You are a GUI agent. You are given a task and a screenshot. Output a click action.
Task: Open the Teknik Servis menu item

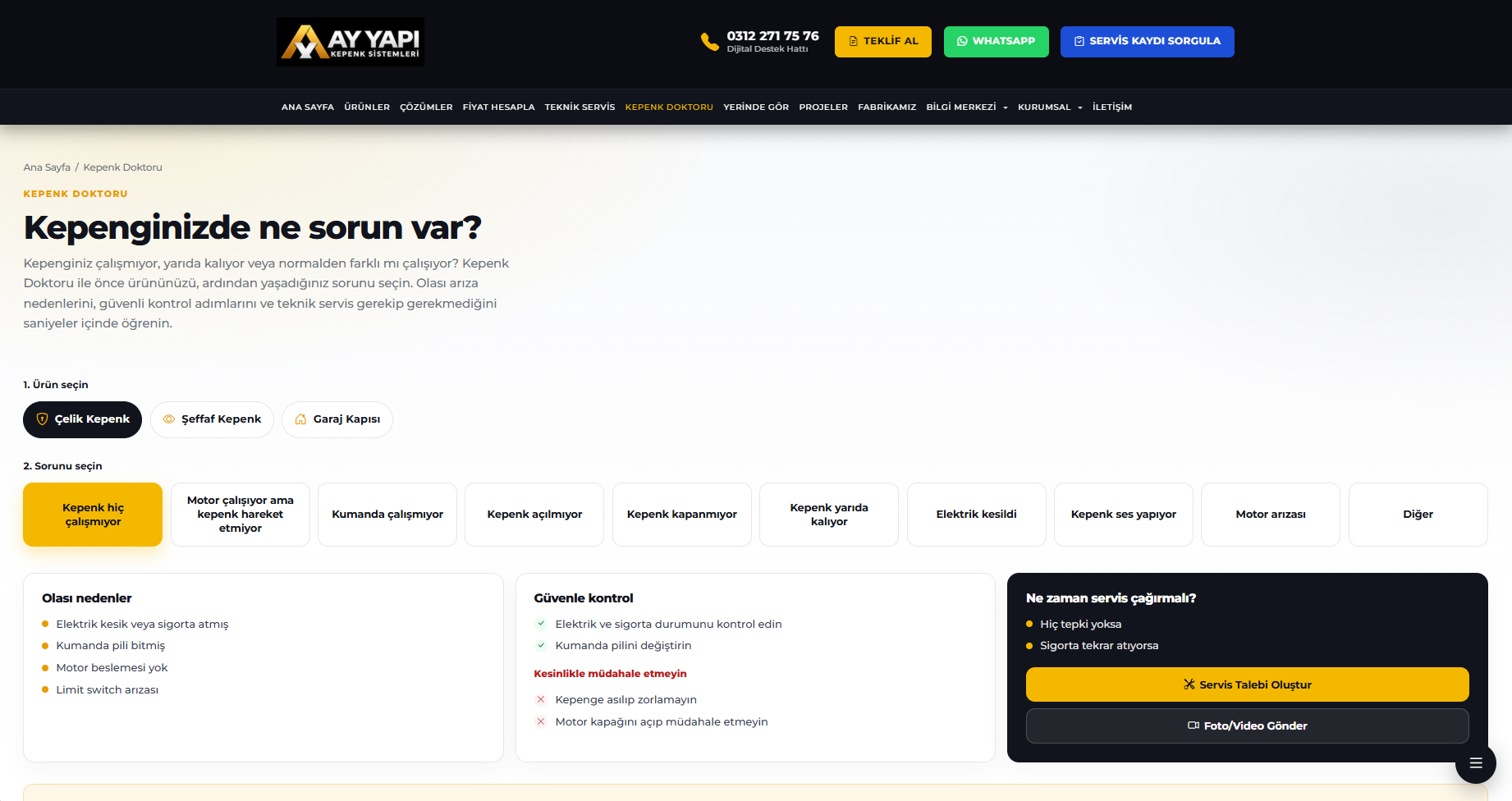[x=580, y=108]
